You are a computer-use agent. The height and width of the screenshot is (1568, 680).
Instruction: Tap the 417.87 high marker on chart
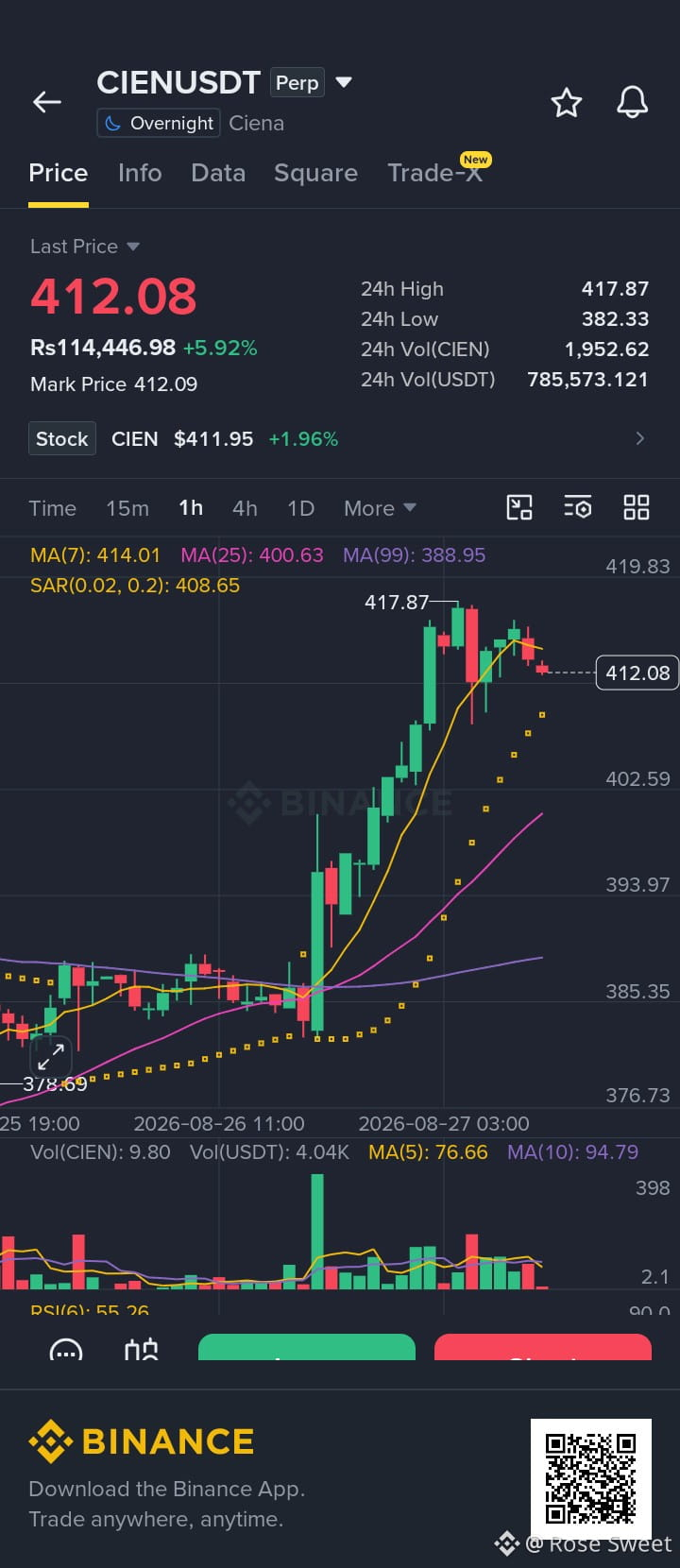397,602
